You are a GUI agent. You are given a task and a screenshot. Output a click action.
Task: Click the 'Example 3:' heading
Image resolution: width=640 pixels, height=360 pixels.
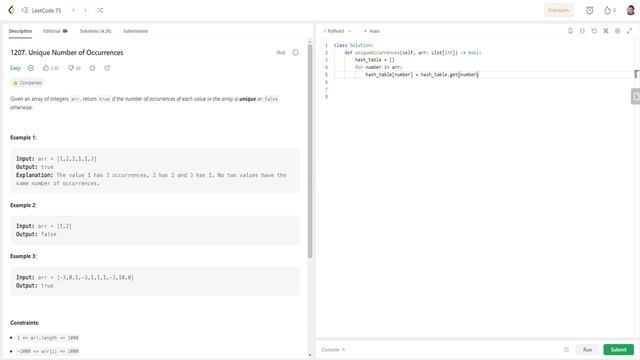[x=23, y=256]
